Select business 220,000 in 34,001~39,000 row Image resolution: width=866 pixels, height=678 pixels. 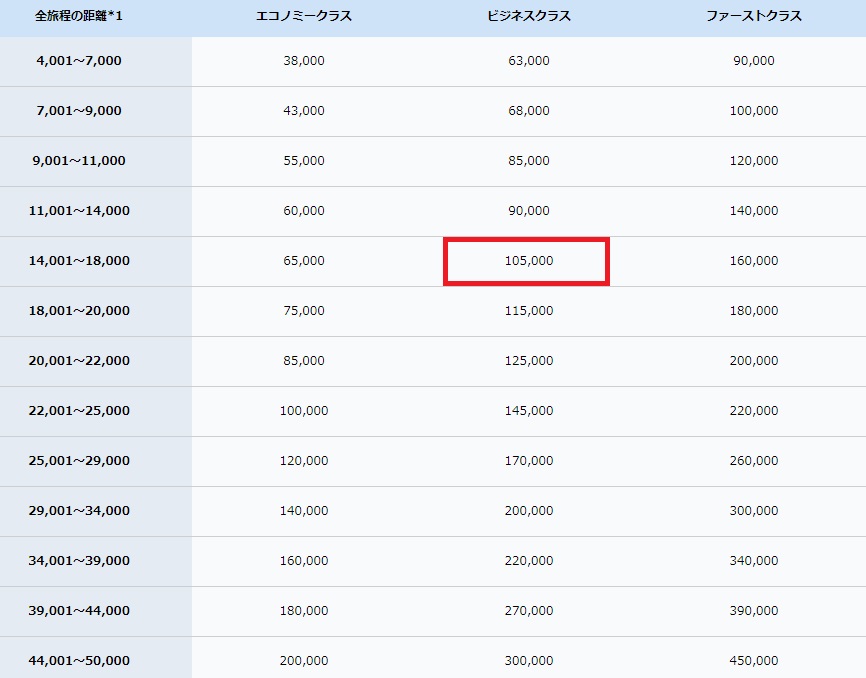[529, 560]
